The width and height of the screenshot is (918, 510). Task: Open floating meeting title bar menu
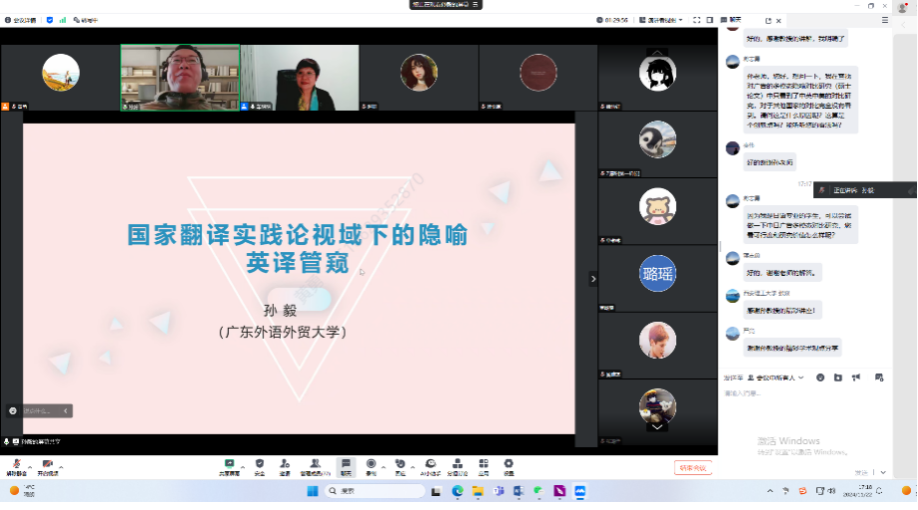pyautogui.click(x=475, y=4)
